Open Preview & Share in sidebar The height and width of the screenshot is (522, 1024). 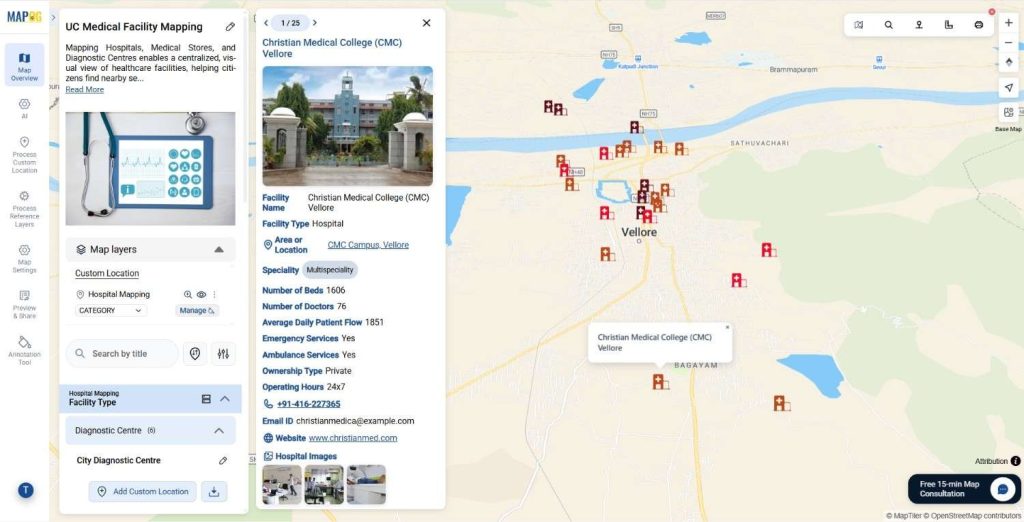(x=24, y=304)
